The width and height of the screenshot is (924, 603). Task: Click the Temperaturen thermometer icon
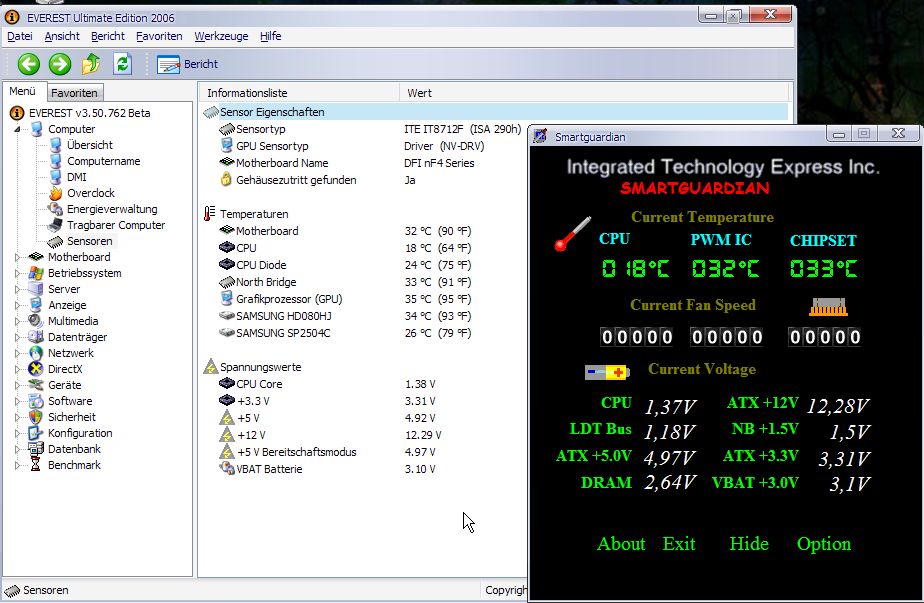point(210,213)
